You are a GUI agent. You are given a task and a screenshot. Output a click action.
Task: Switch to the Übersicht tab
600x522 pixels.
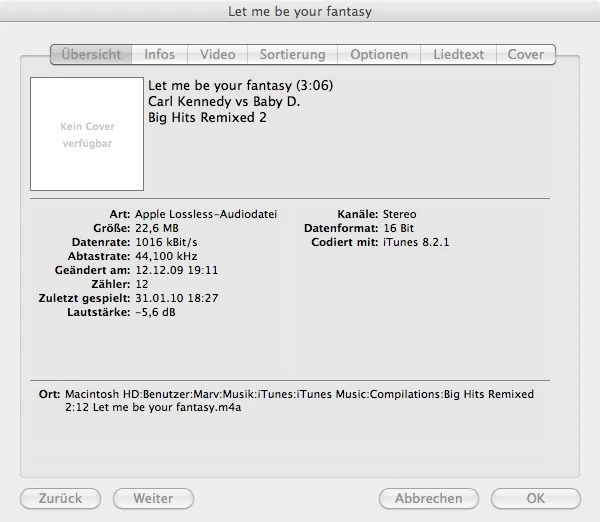tap(91, 54)
